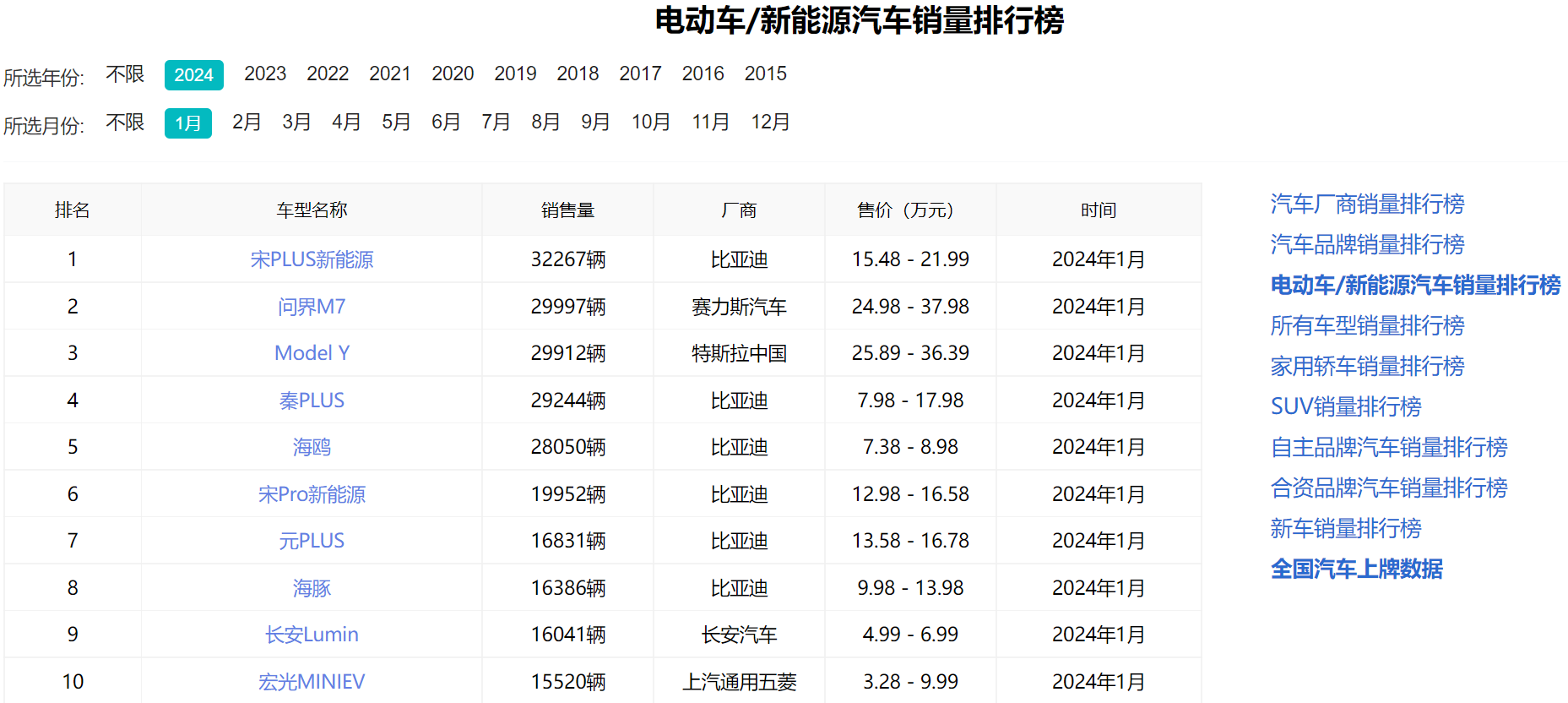Open 新车销量排行榜 in the sidebar

[x=1346, y=528]
